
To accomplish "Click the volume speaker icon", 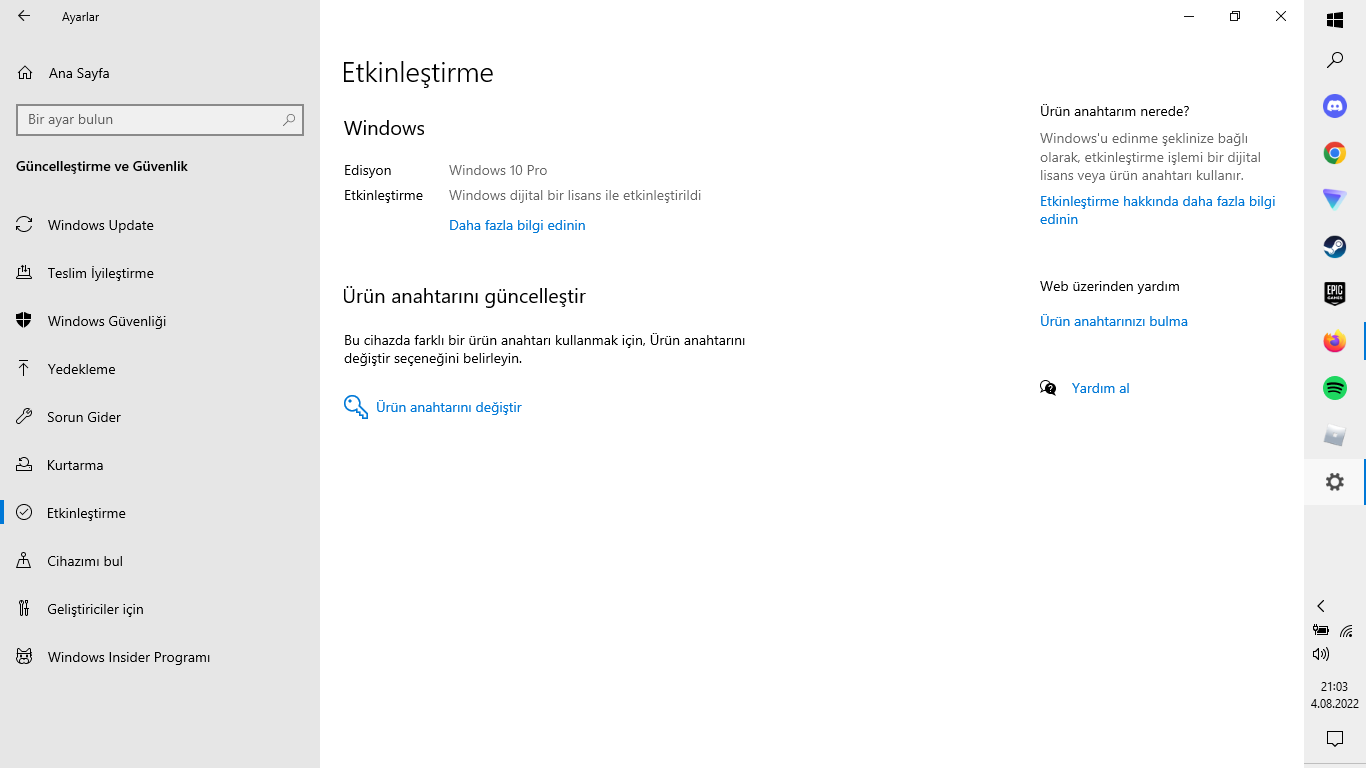I will [x=1321, y=654].
